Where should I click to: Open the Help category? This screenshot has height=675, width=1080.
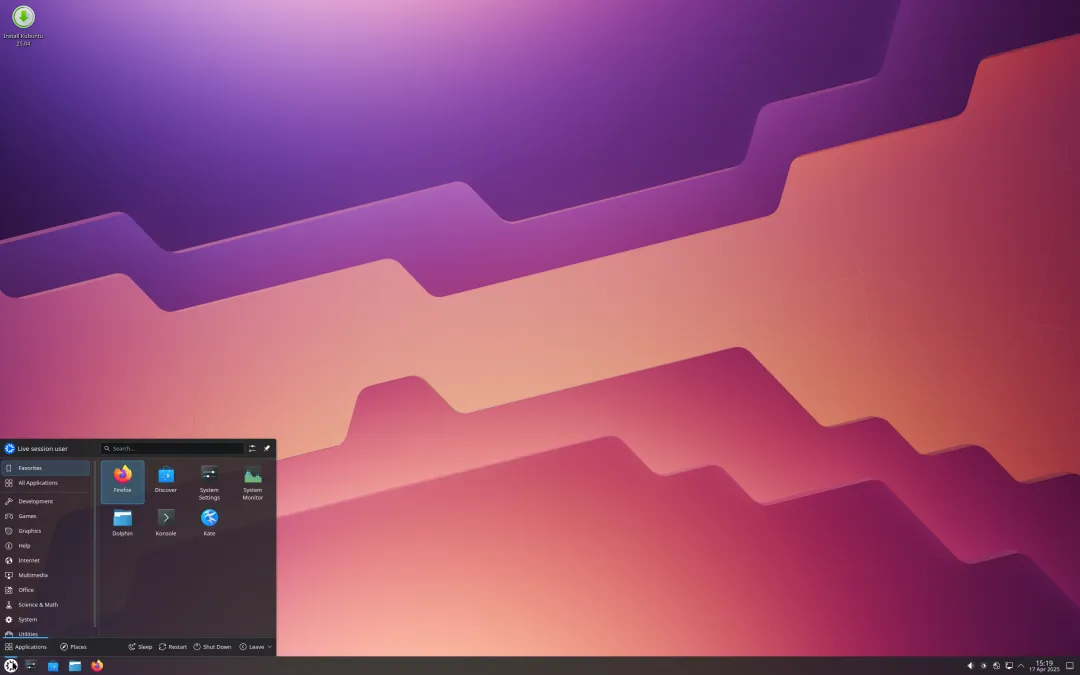(45, 546)
